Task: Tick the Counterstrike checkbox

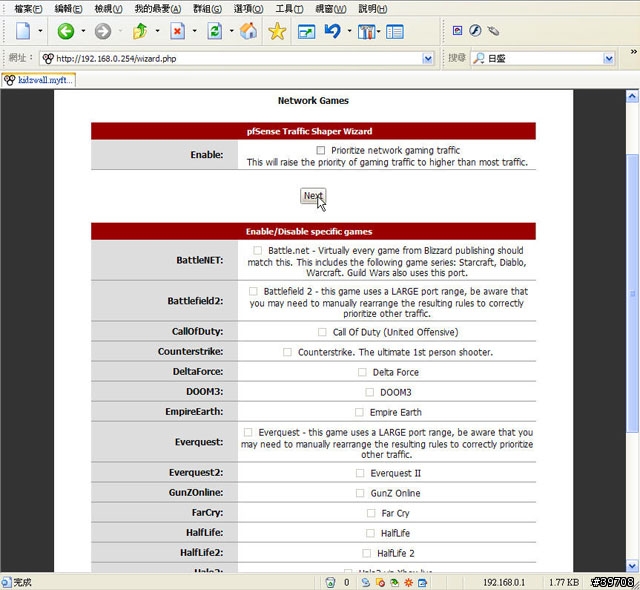Action: tap(287, 352)
